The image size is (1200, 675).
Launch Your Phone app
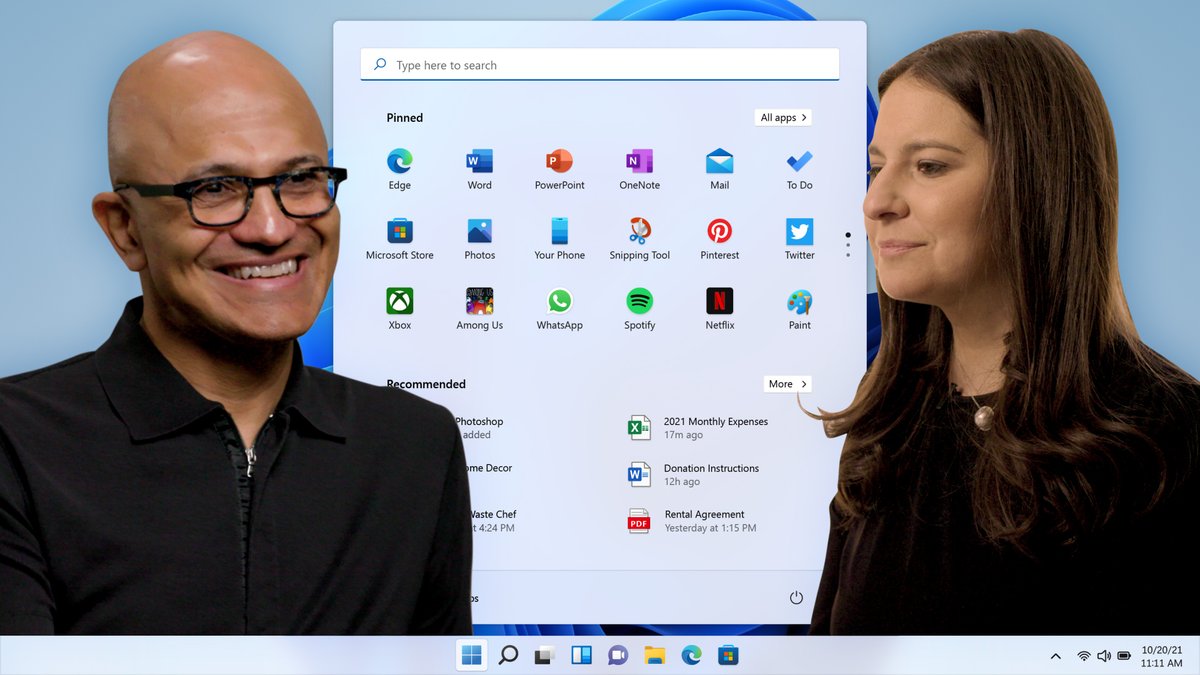coord(559,238)
